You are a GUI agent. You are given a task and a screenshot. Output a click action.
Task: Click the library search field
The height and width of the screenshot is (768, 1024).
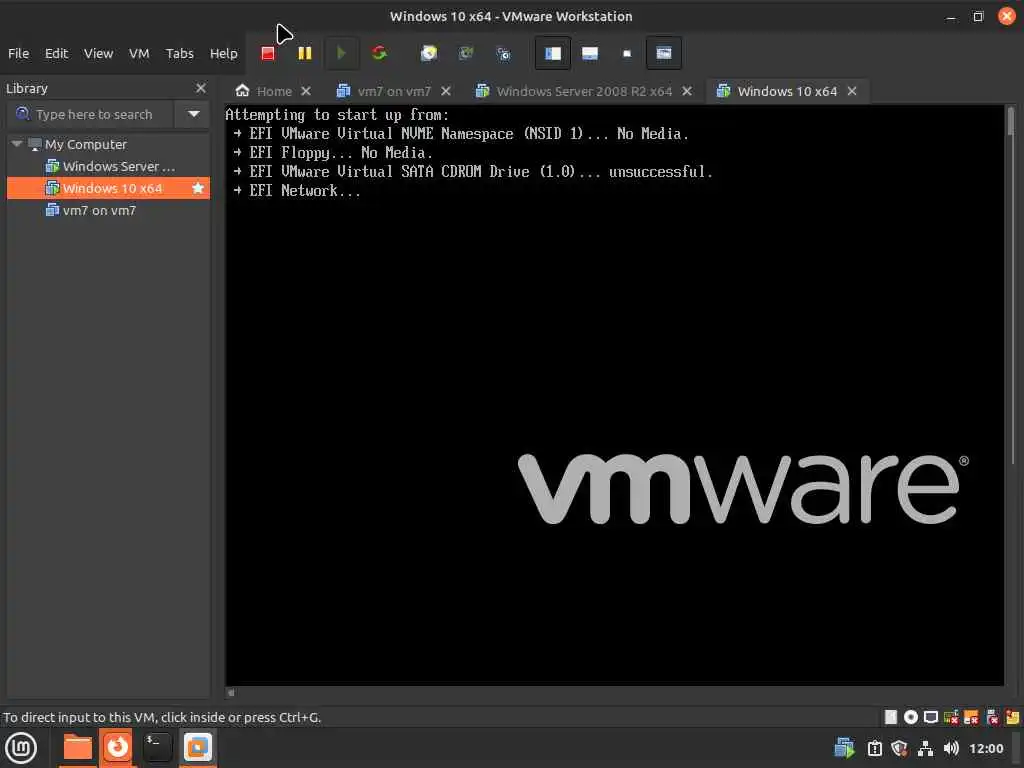[x=91, y=114]
